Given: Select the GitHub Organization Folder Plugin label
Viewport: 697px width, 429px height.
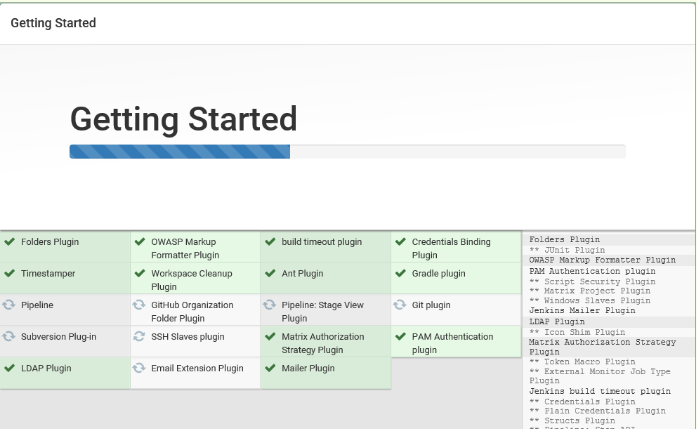Looking at the screenshot, I should (192, 312).
